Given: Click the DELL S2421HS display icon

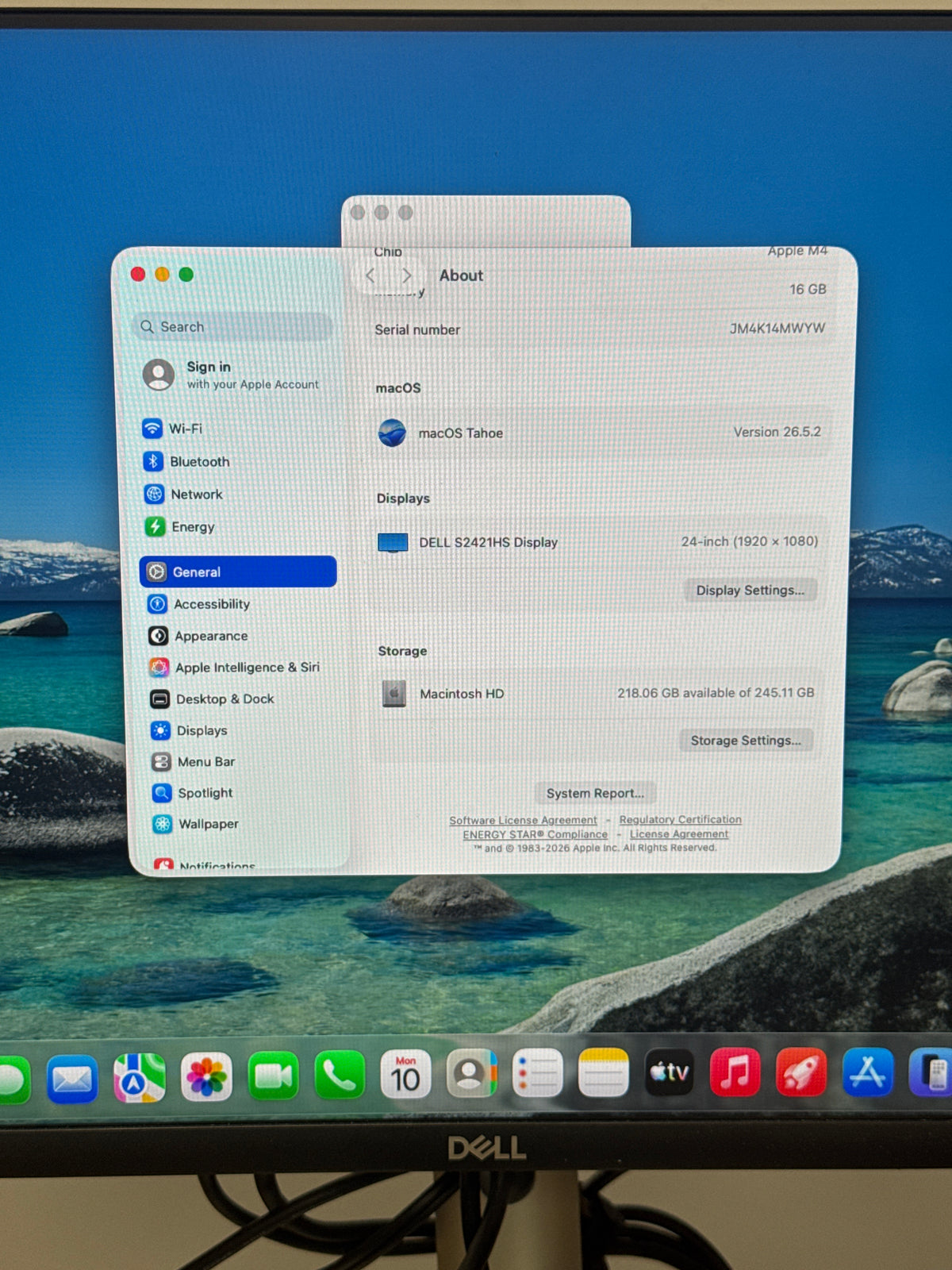Looking at the screenshot, I should click(393, 543).
